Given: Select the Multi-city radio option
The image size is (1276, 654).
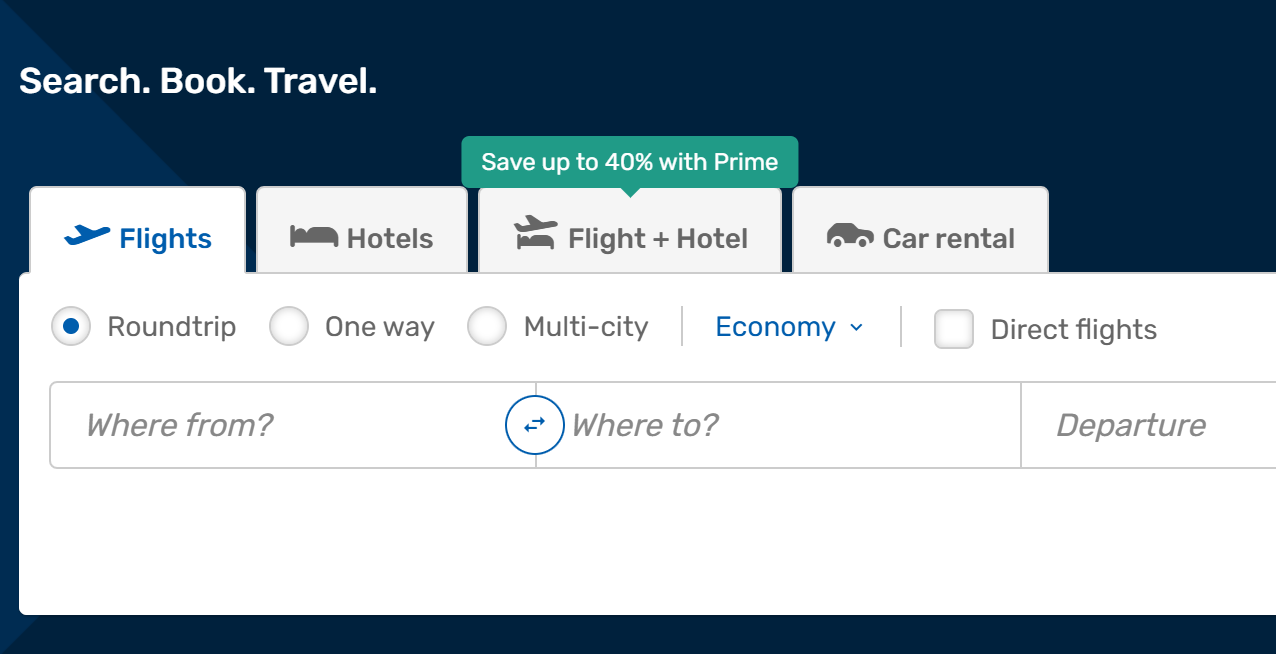Looking at the screenshot, I should click(487, 327).
